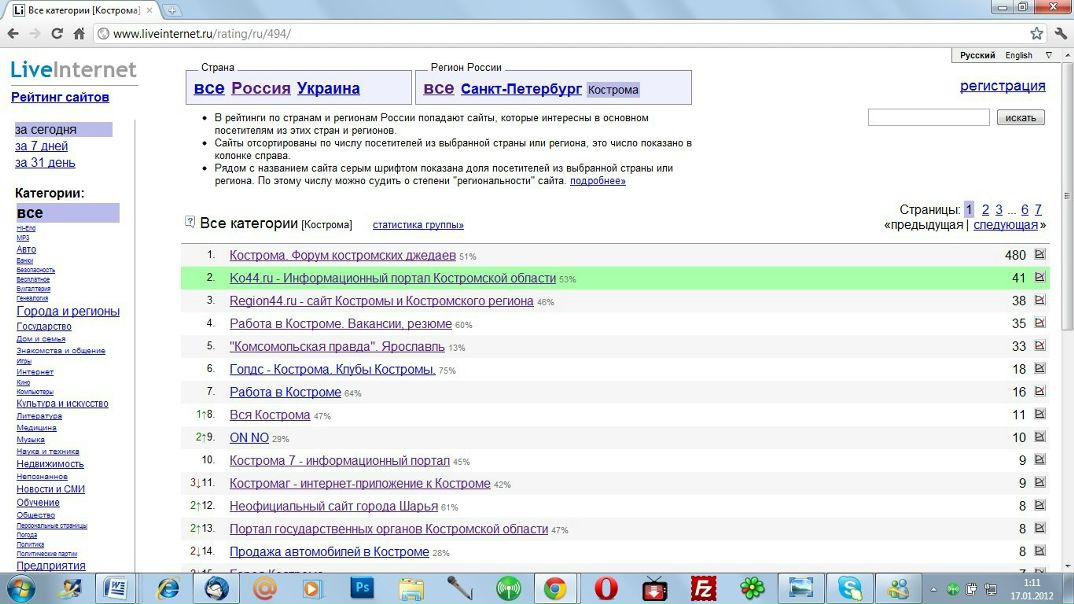This screenshot has width=1074, height=604.
Task: Click the Windows Start button
Action: [20, 588]
